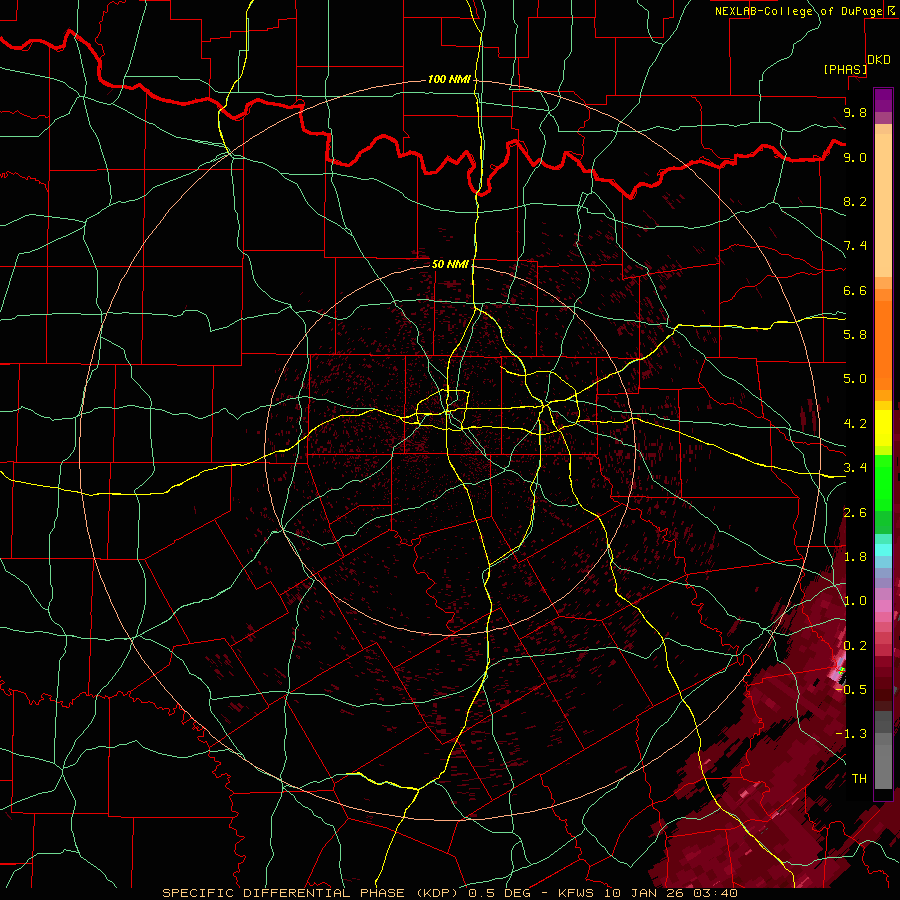Screen dimensions: 900x900
Task: Select the 9.8 value on the color scale
Action: pyautogui.click(x=855, y=112)
